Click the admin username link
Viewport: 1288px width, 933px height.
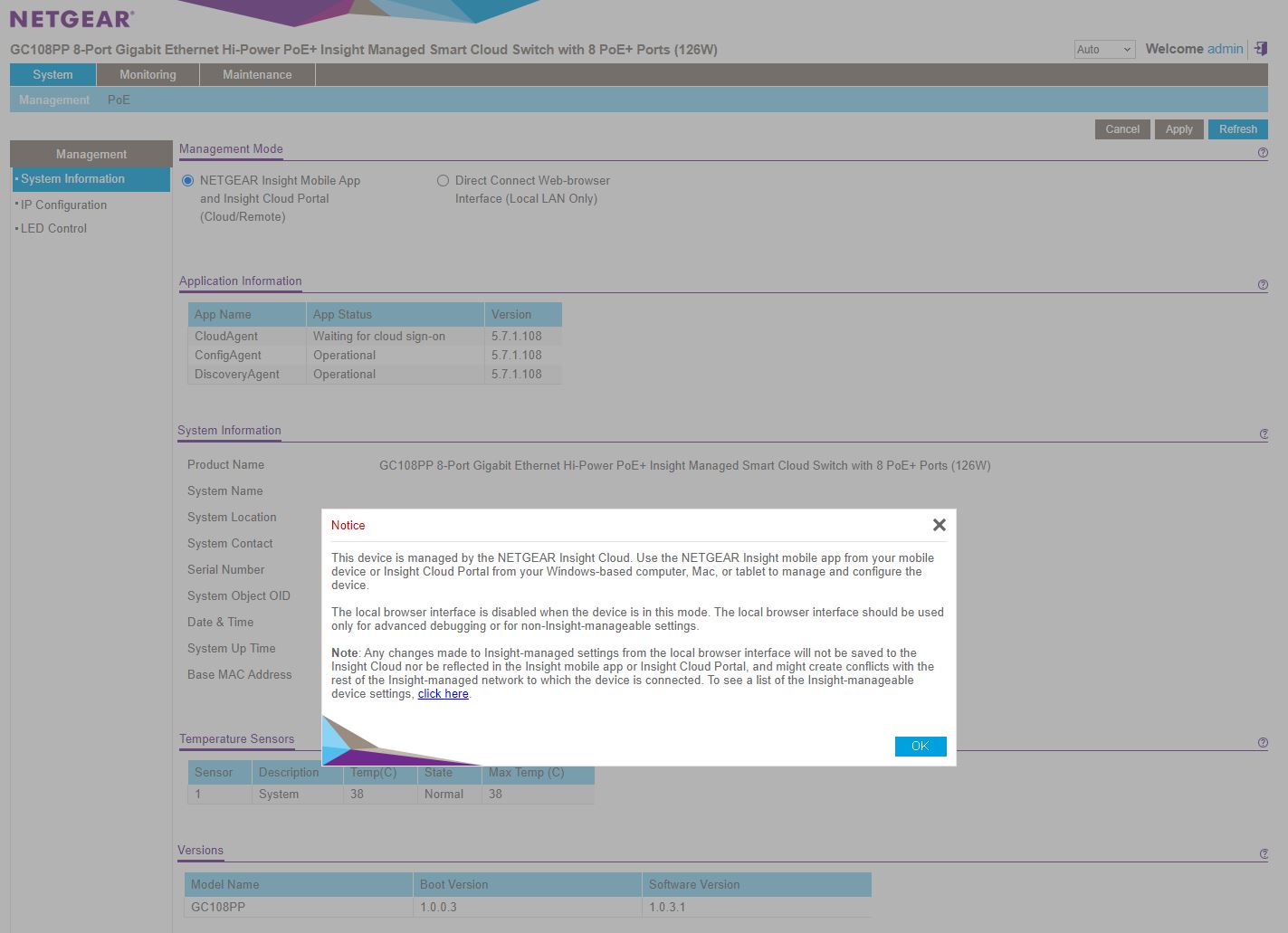click(x=1226, y=49)
